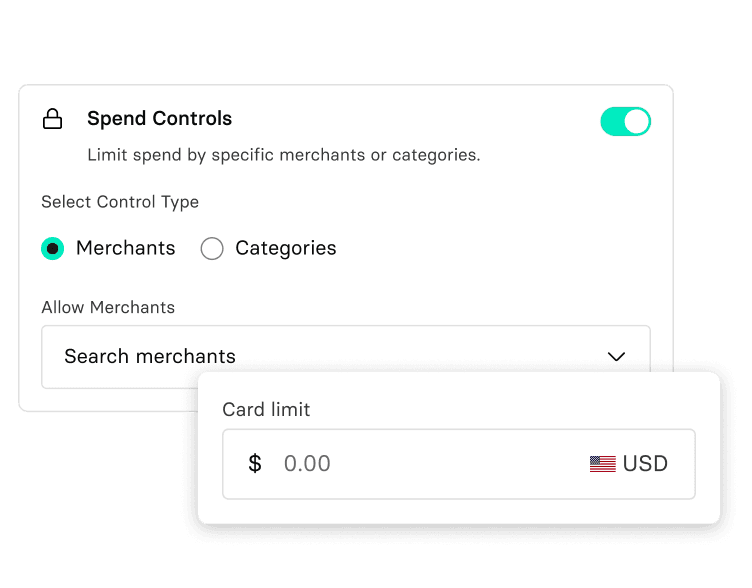Click the Select Control Type label
The width and height of the screenshot is (752, 588).
pos(120,202)
